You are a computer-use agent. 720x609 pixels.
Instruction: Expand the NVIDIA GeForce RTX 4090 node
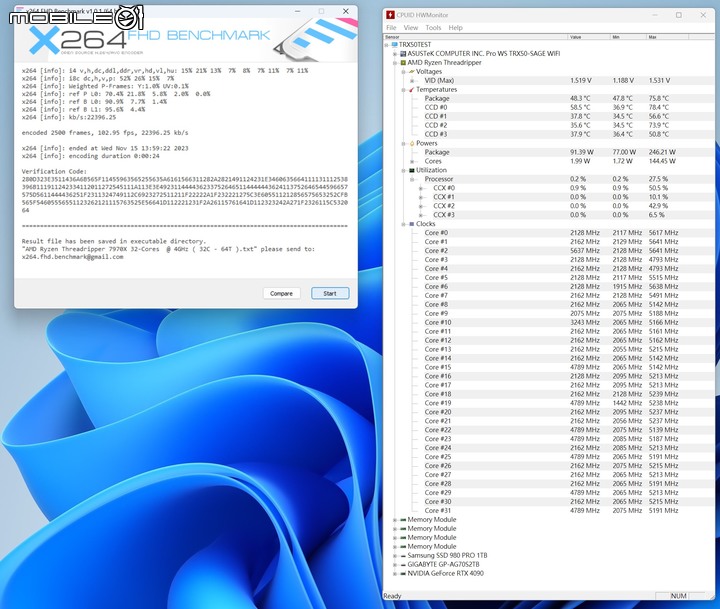coord(395,574)
